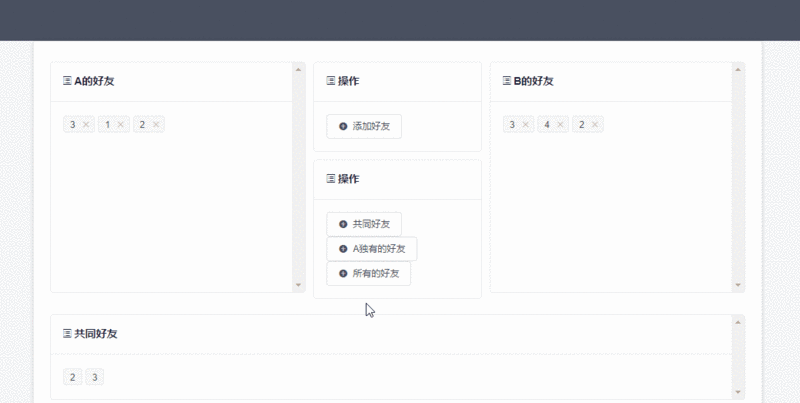Click the 所有的好友 button
Viewport: 800px width, 403px height.
[x=368, y=273]
